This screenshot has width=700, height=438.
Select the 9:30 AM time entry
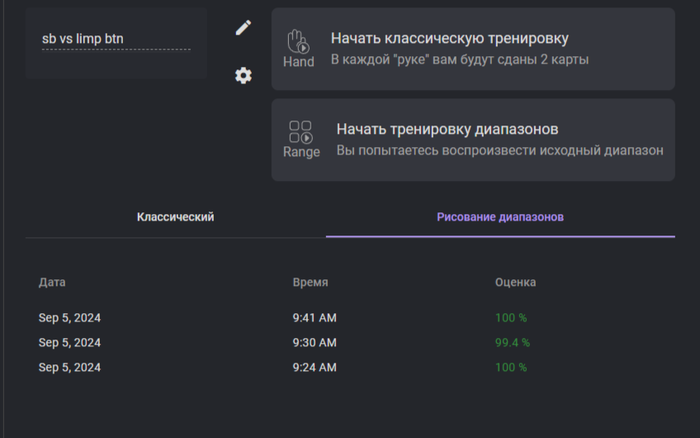[x=314, y=342]
